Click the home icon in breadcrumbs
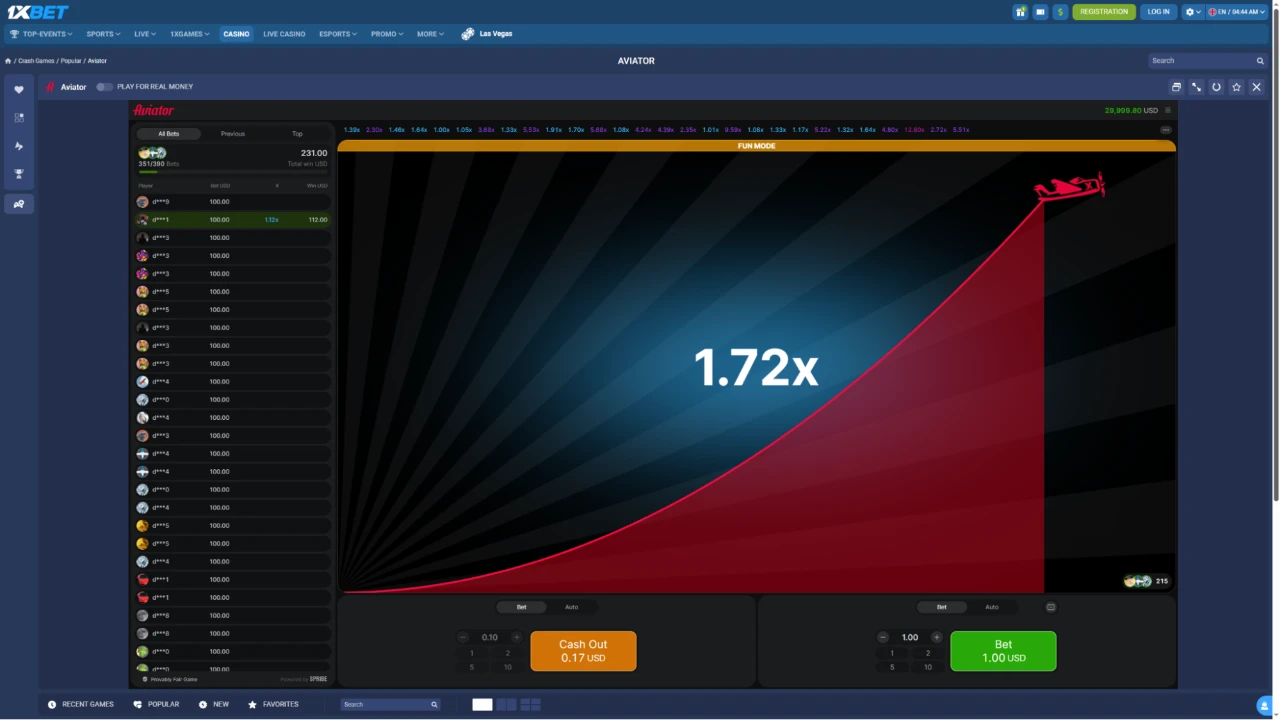This screenshot has height=720, width=1280. point(8,61)
